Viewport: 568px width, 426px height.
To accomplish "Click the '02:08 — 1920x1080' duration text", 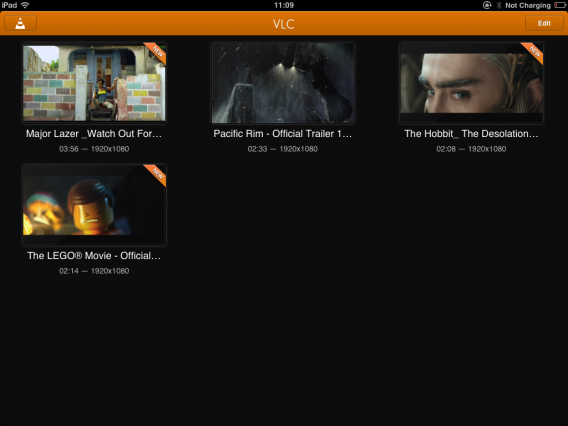I will [471, 149].
